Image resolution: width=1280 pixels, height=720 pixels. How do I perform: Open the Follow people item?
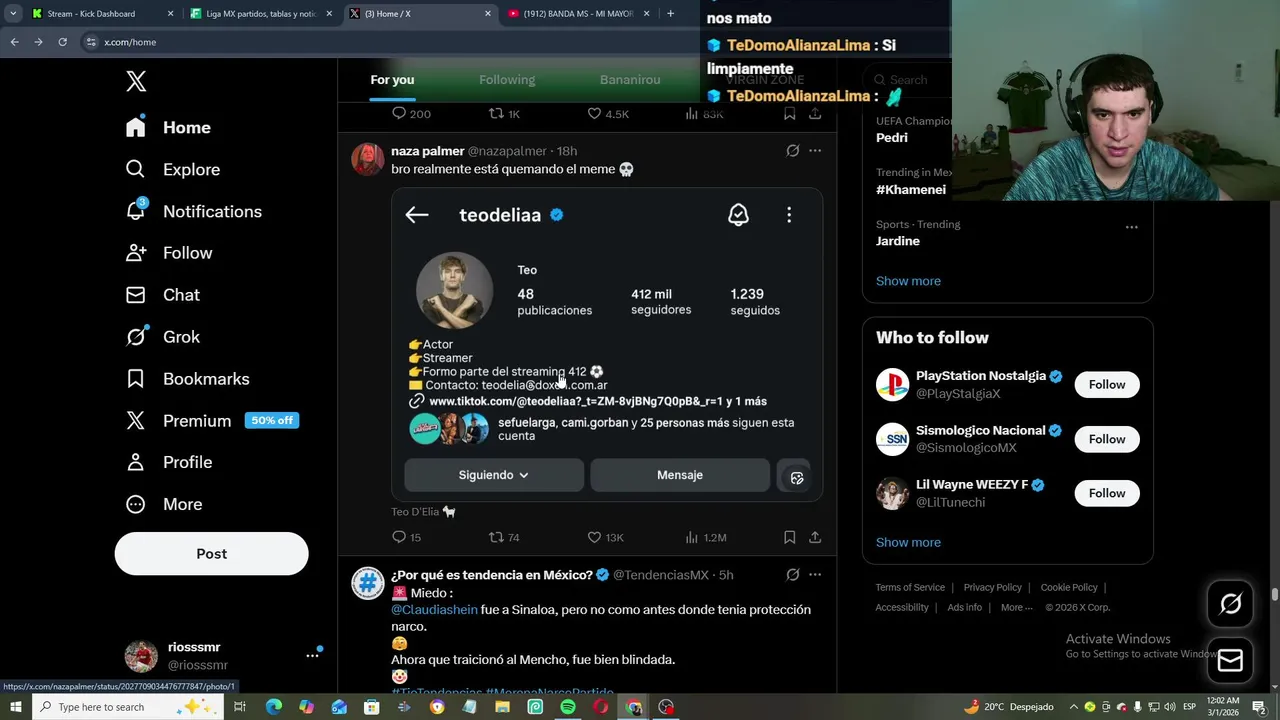tap(168, 253)
